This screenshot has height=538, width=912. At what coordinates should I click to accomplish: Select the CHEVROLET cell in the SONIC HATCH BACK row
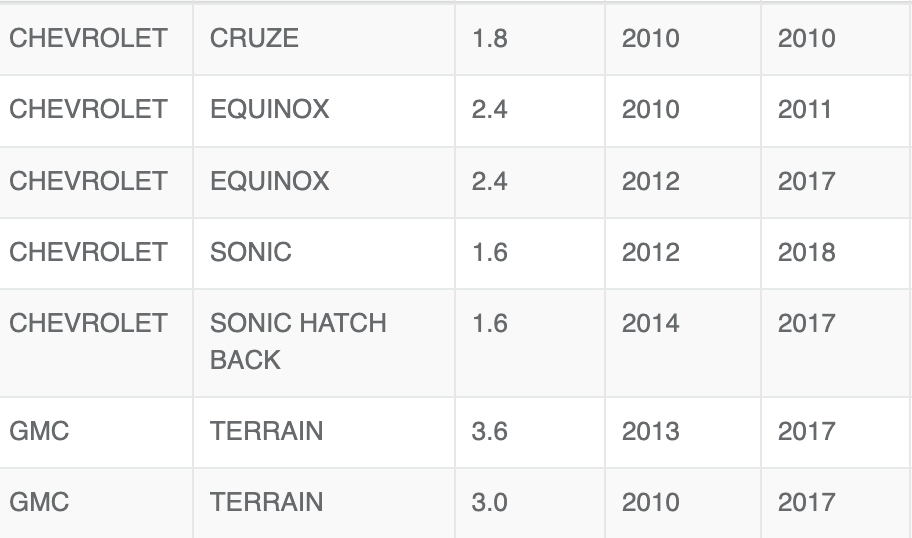96,343
